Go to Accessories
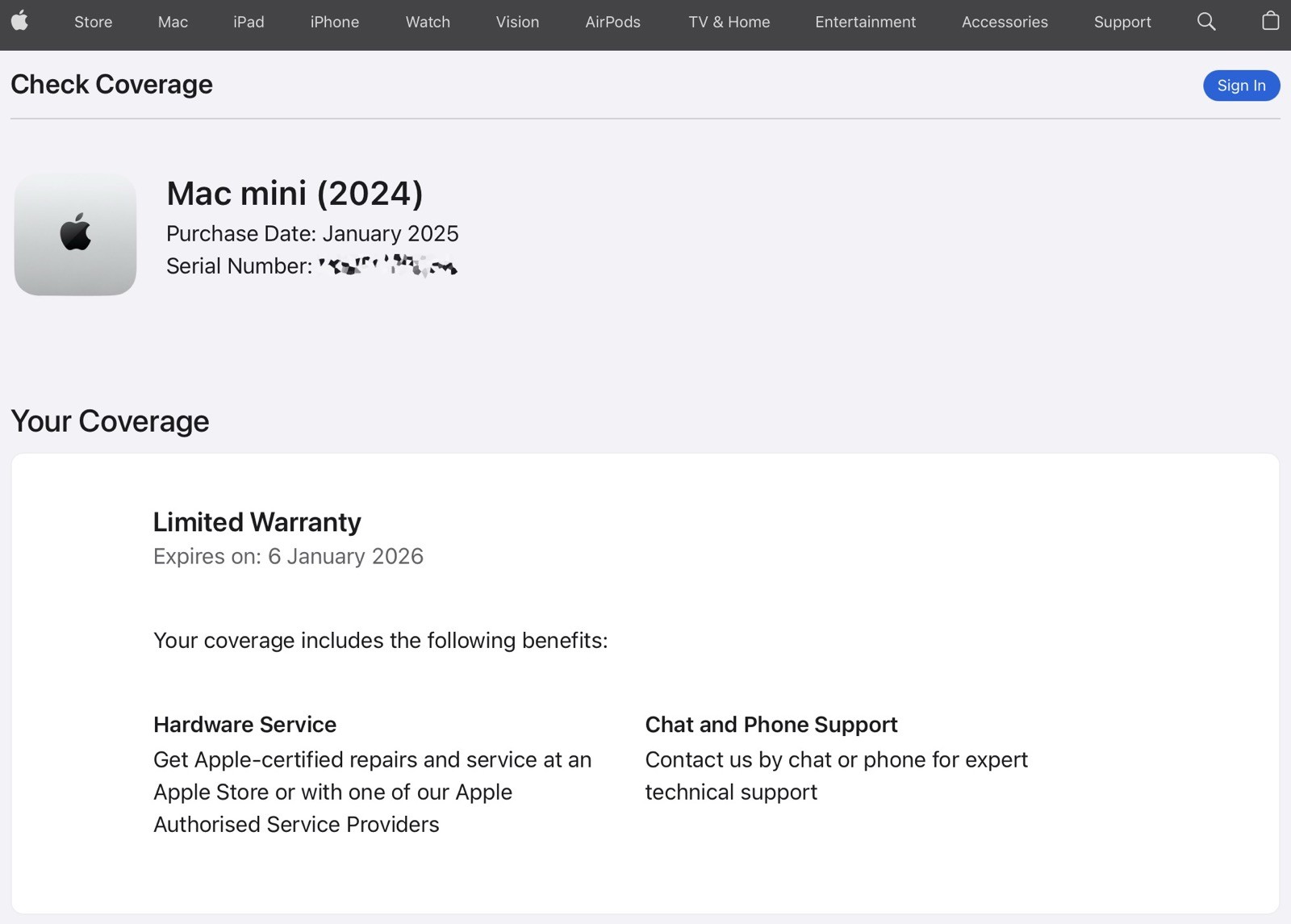 (x=1005, y=22)
